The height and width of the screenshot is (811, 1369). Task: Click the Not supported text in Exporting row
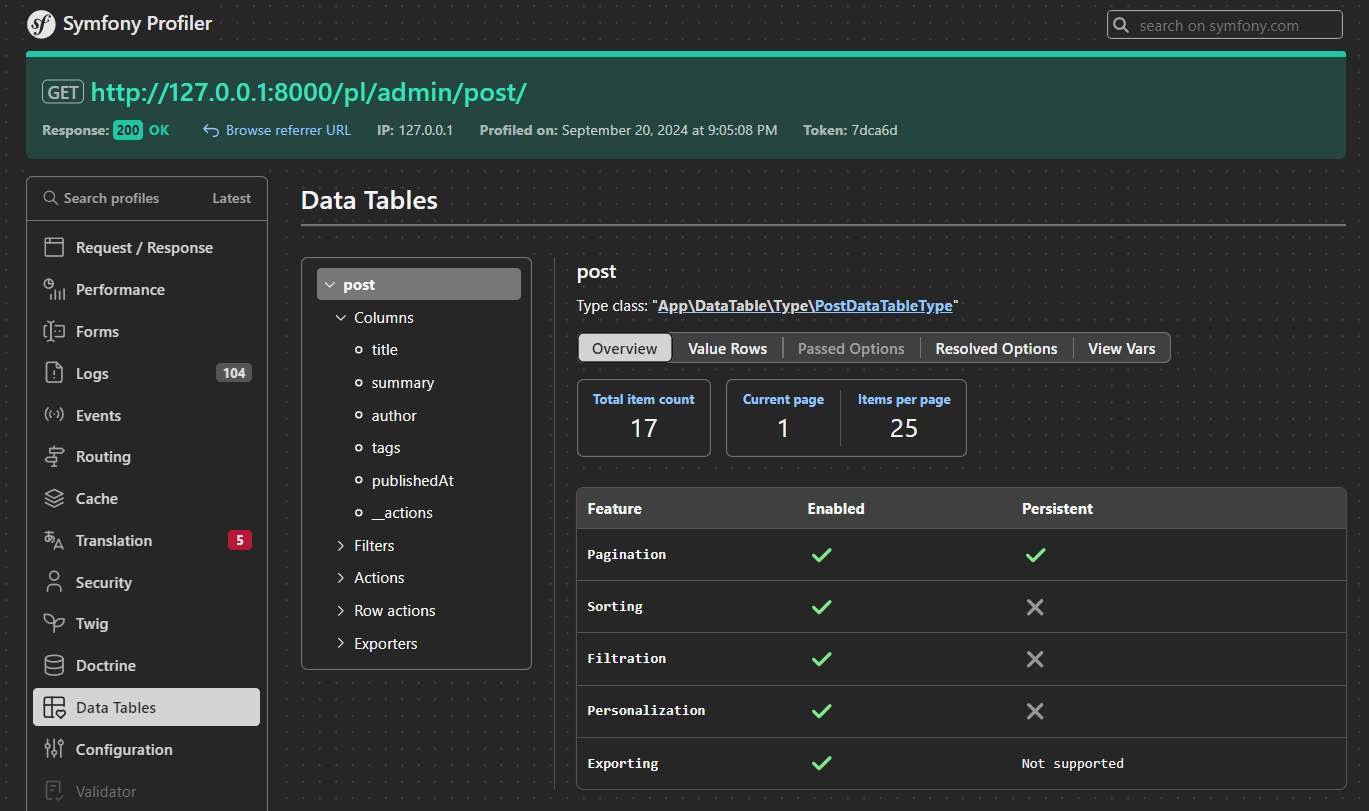point(1073,763)
